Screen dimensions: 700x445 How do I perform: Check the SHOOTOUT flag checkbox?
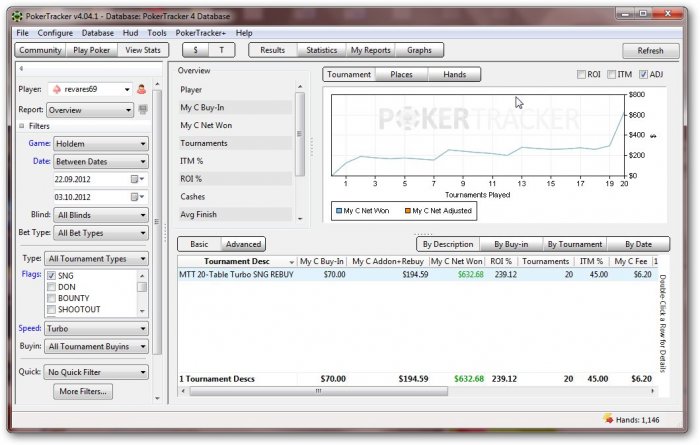click(x=51, y=309)
